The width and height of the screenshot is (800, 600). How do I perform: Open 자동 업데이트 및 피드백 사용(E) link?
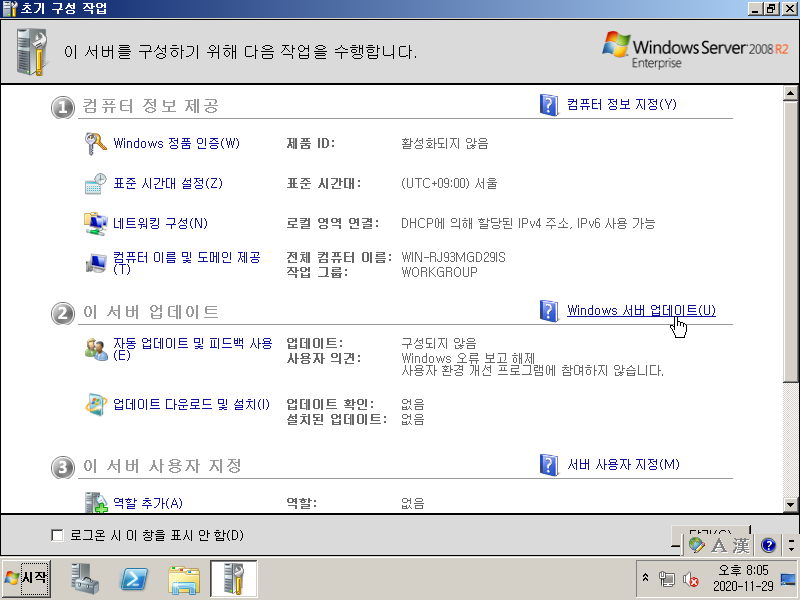pyautogui.click(x=193, y=348)
